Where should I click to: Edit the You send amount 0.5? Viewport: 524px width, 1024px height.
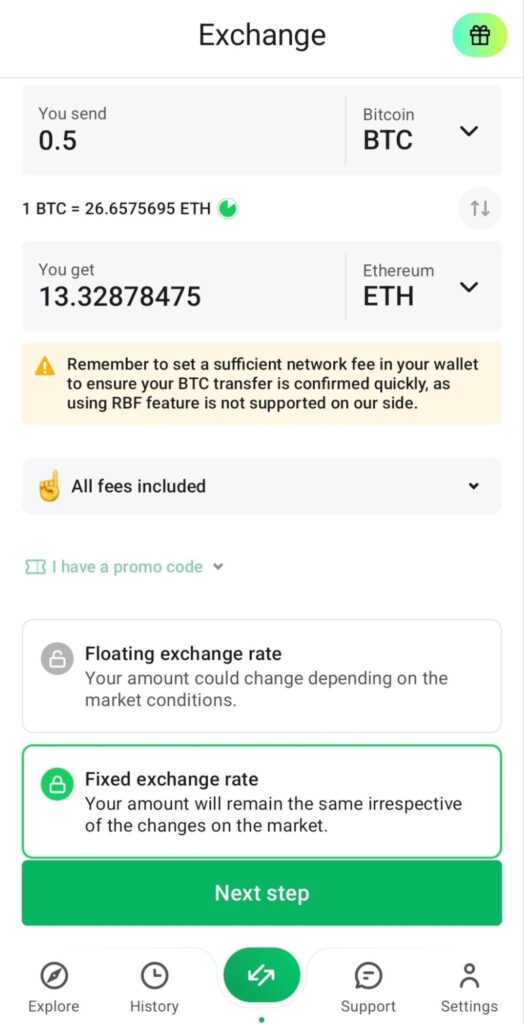(183, 130)
